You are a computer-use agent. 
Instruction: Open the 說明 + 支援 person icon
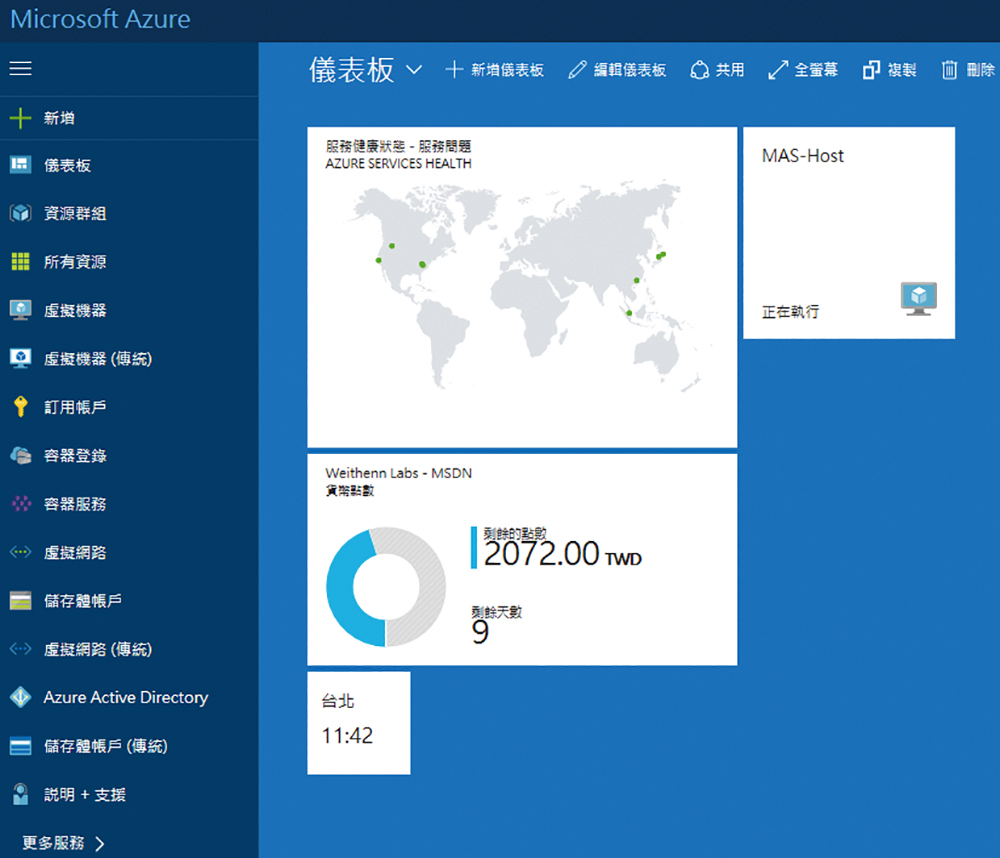(x=20, y=794)
